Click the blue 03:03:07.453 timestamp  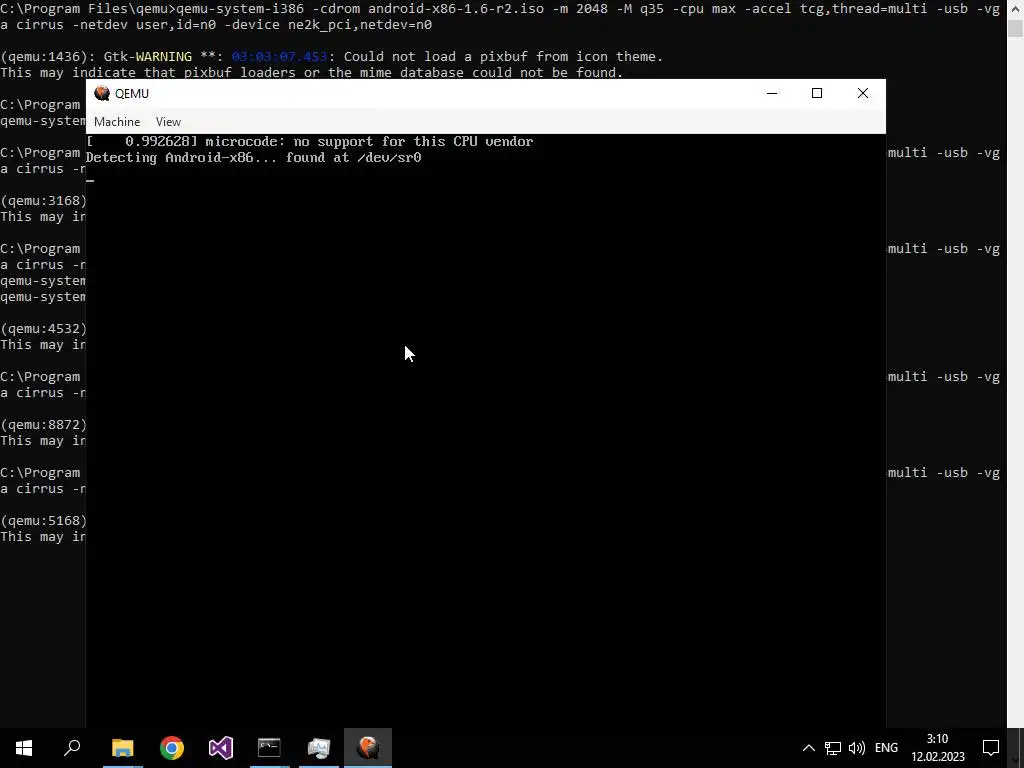[x=280, y=57]
